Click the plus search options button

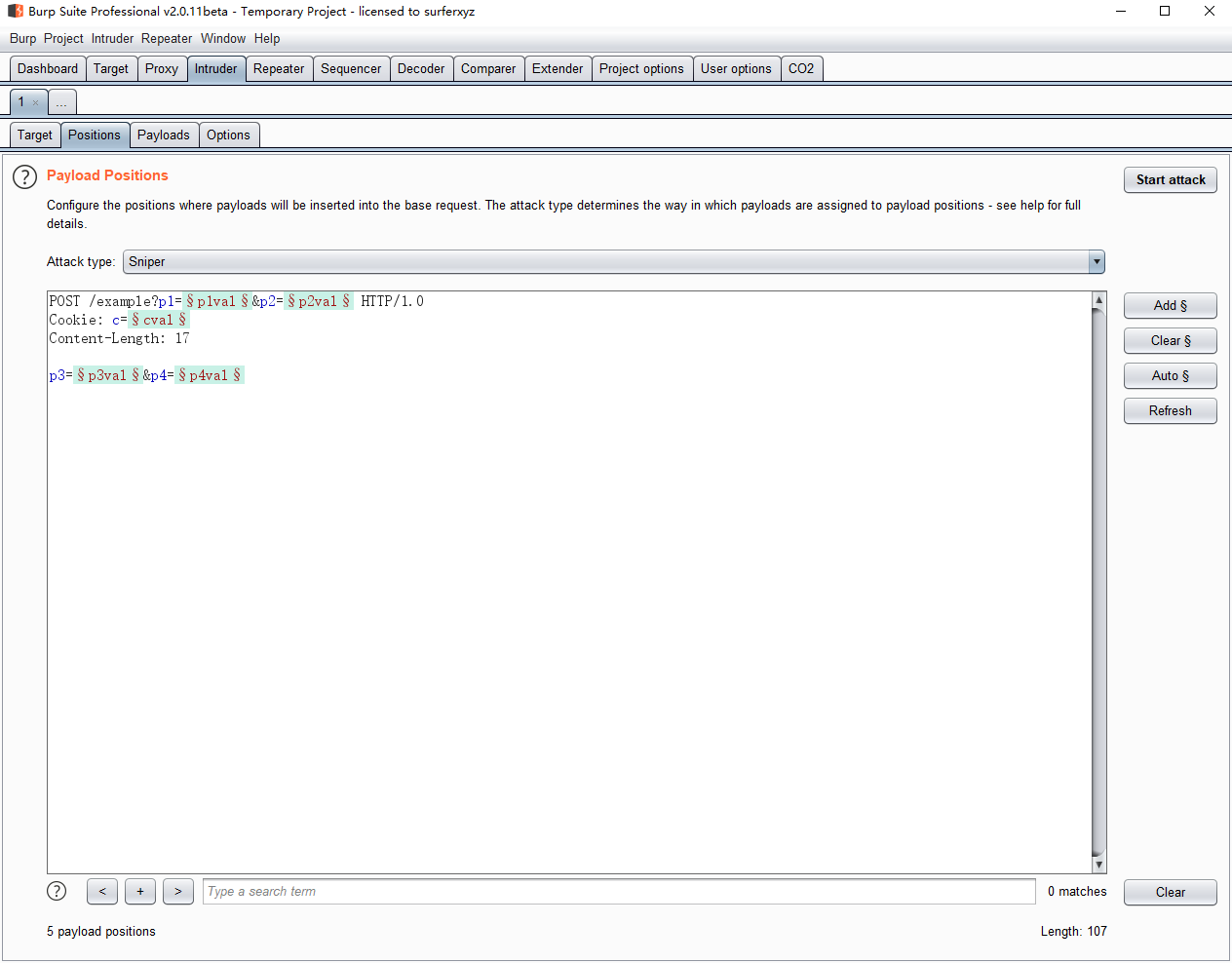pyautogui.click(x=140, y=891)
